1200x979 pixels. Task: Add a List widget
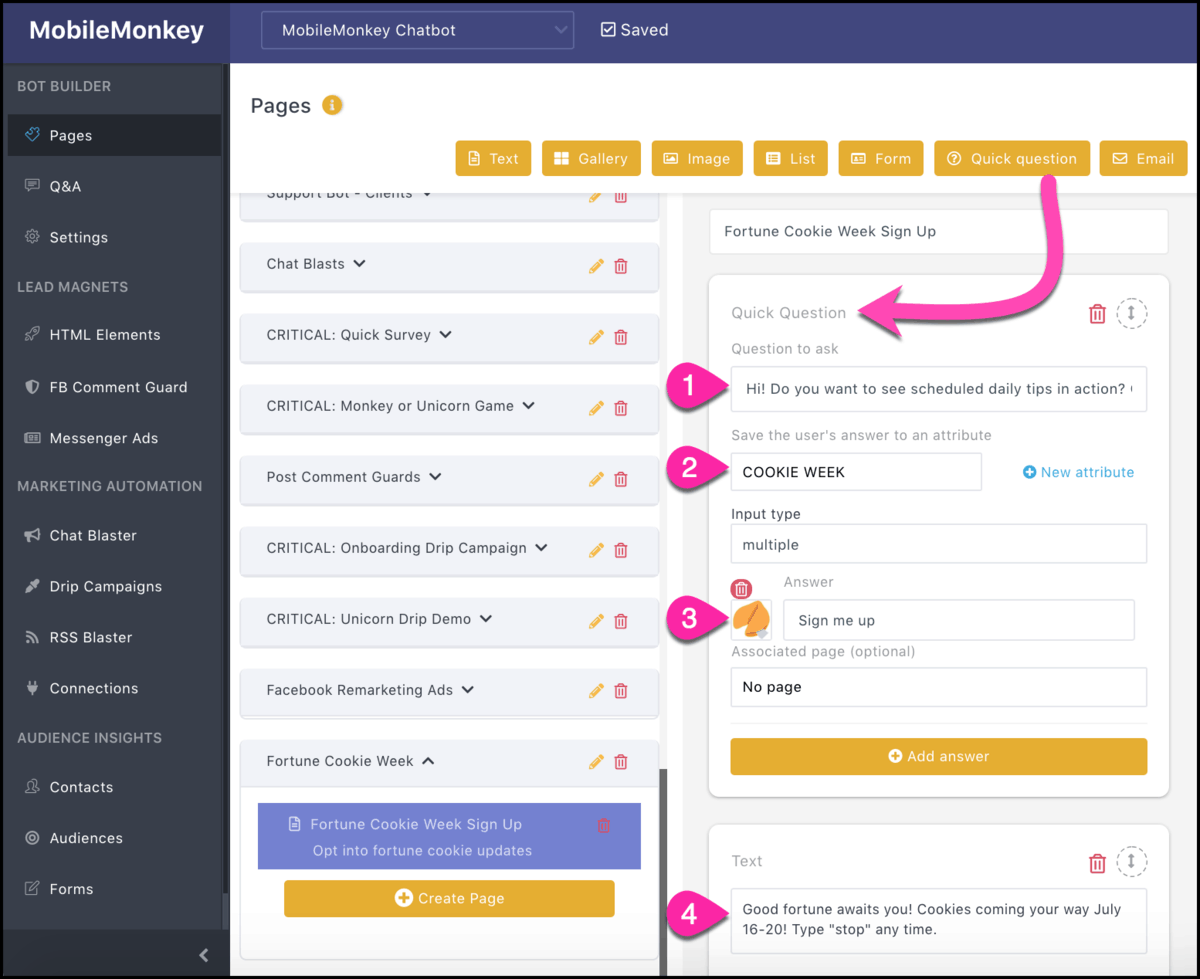pyautogui.click(x=791, y=158)
